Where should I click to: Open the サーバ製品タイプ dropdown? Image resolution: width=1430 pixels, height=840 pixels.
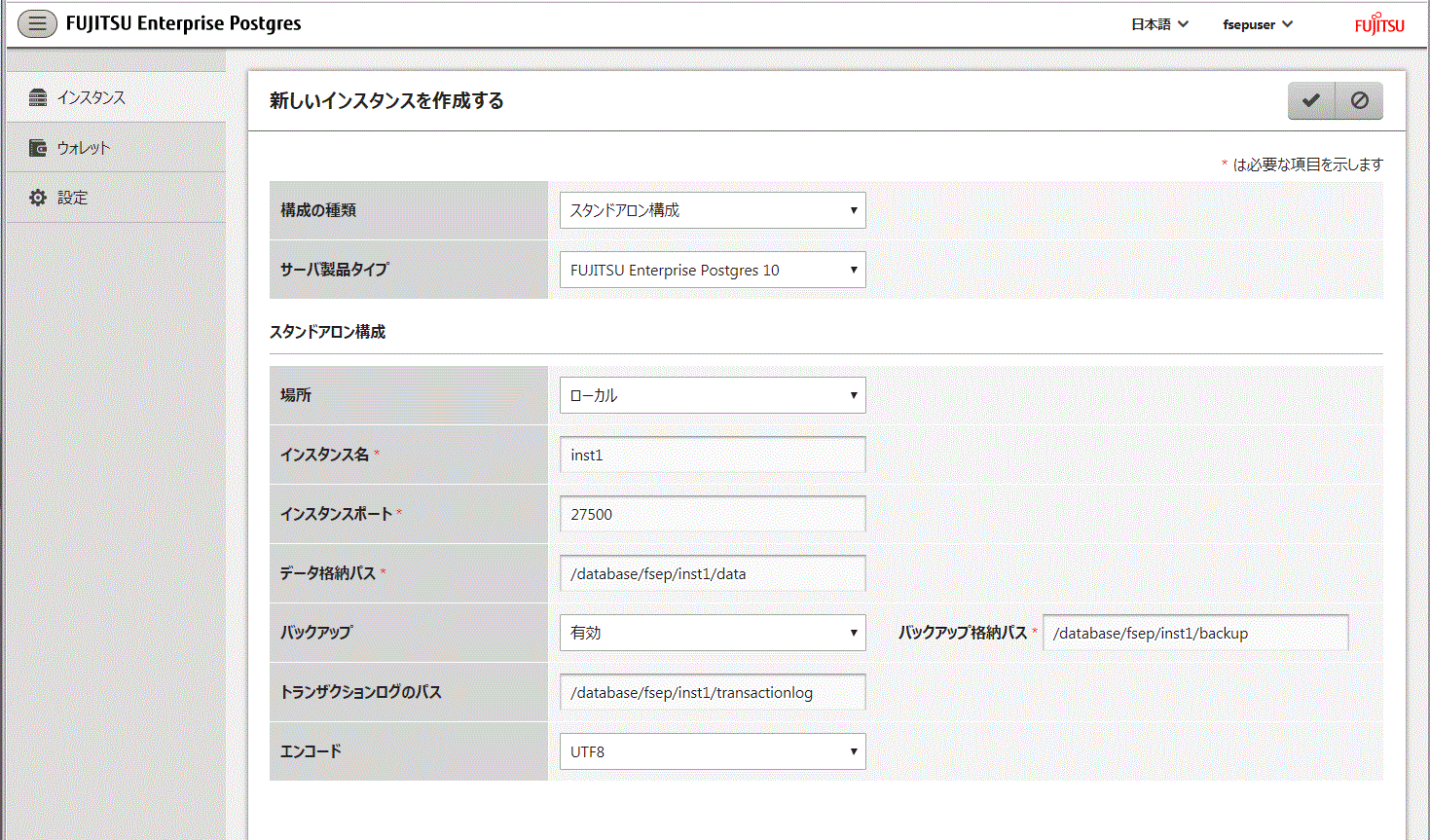click(x=713, y=270)
